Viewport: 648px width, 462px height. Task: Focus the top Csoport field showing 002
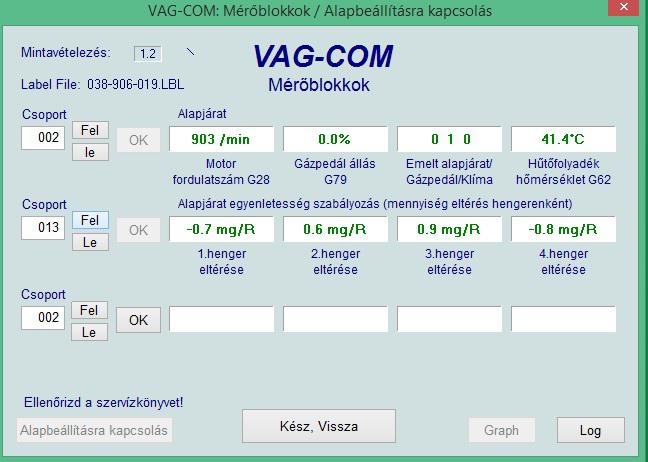(x=43, y=138)
